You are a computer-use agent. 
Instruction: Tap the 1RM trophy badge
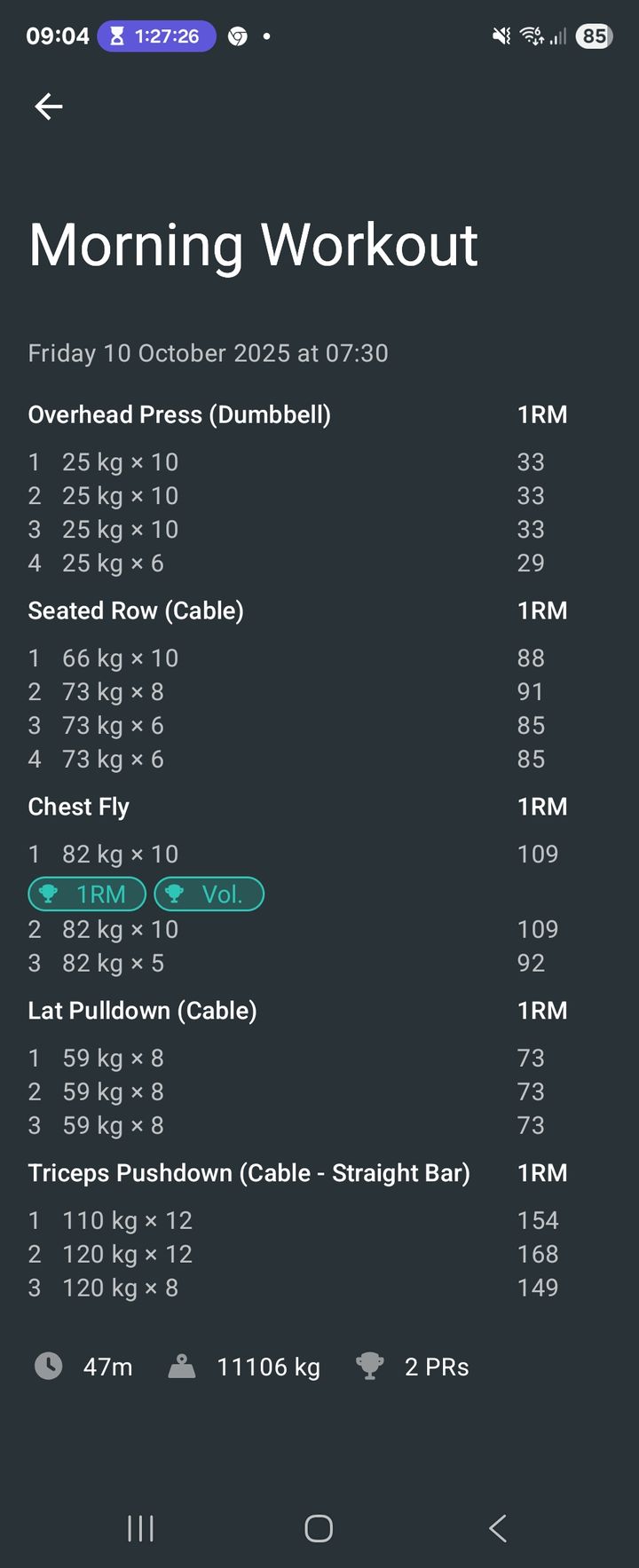[x=87, y=894]
